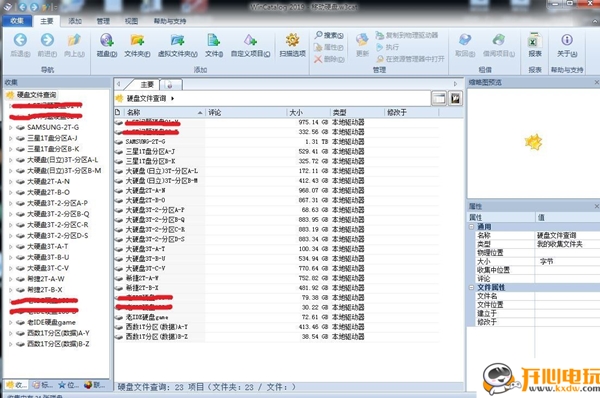
Task: Select 大硬盘(日立)3T-分区A-L in tree
Action: click(62, 160)
